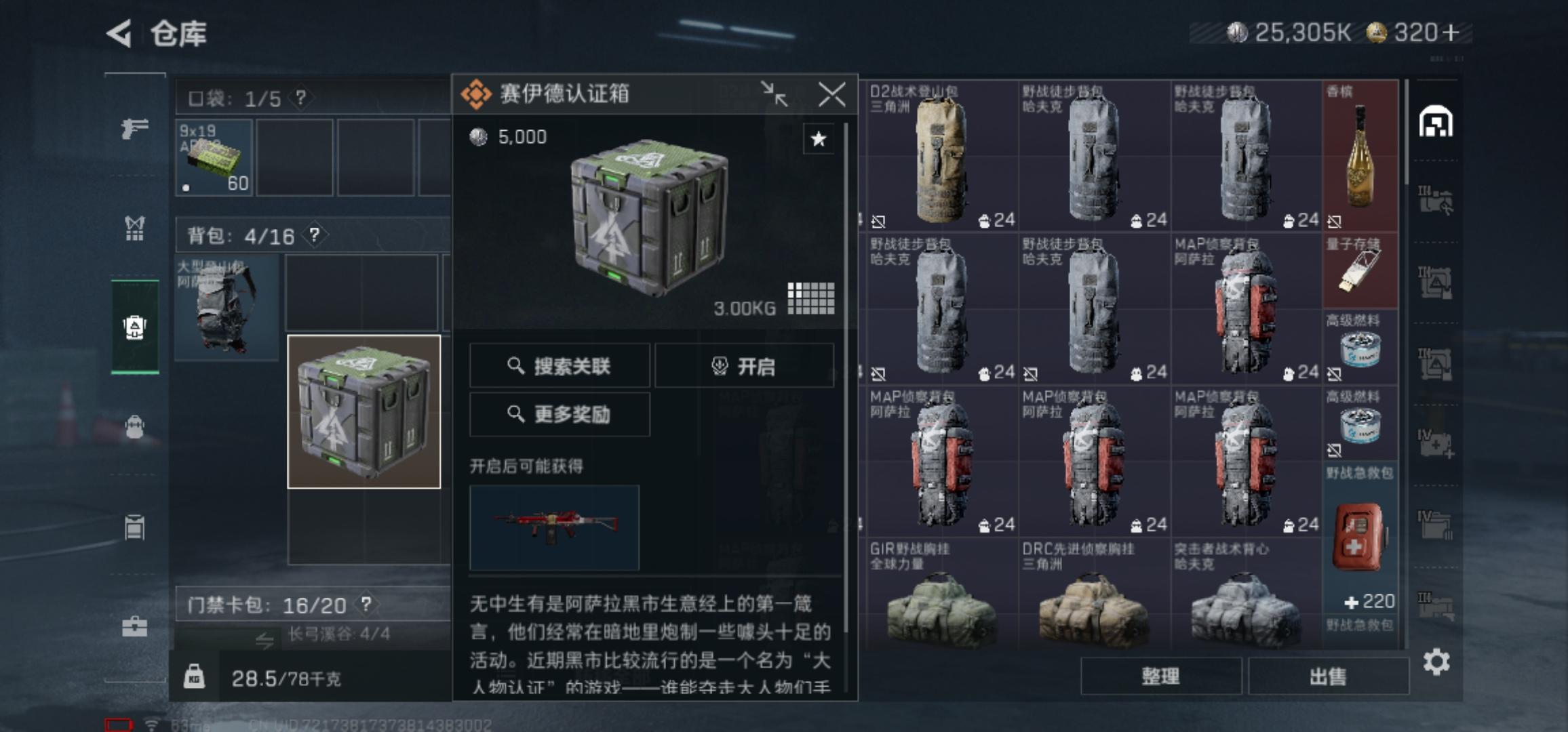Viewport: 1568px width, 732px height.
Task: Click the settings gear icon
Action: [x=1436, y=662]
